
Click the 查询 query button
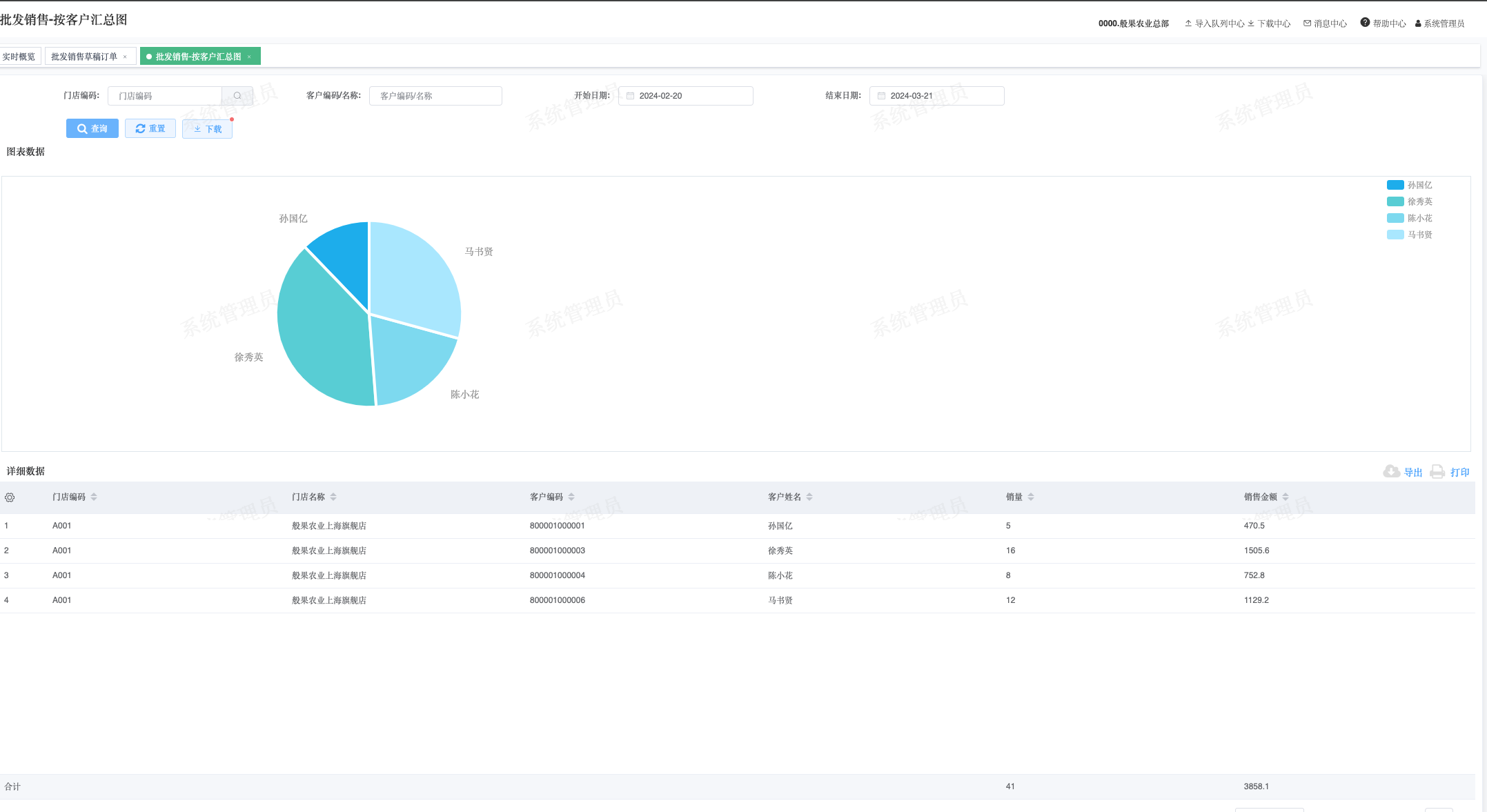pyautogui.click(x=92, y=128)
